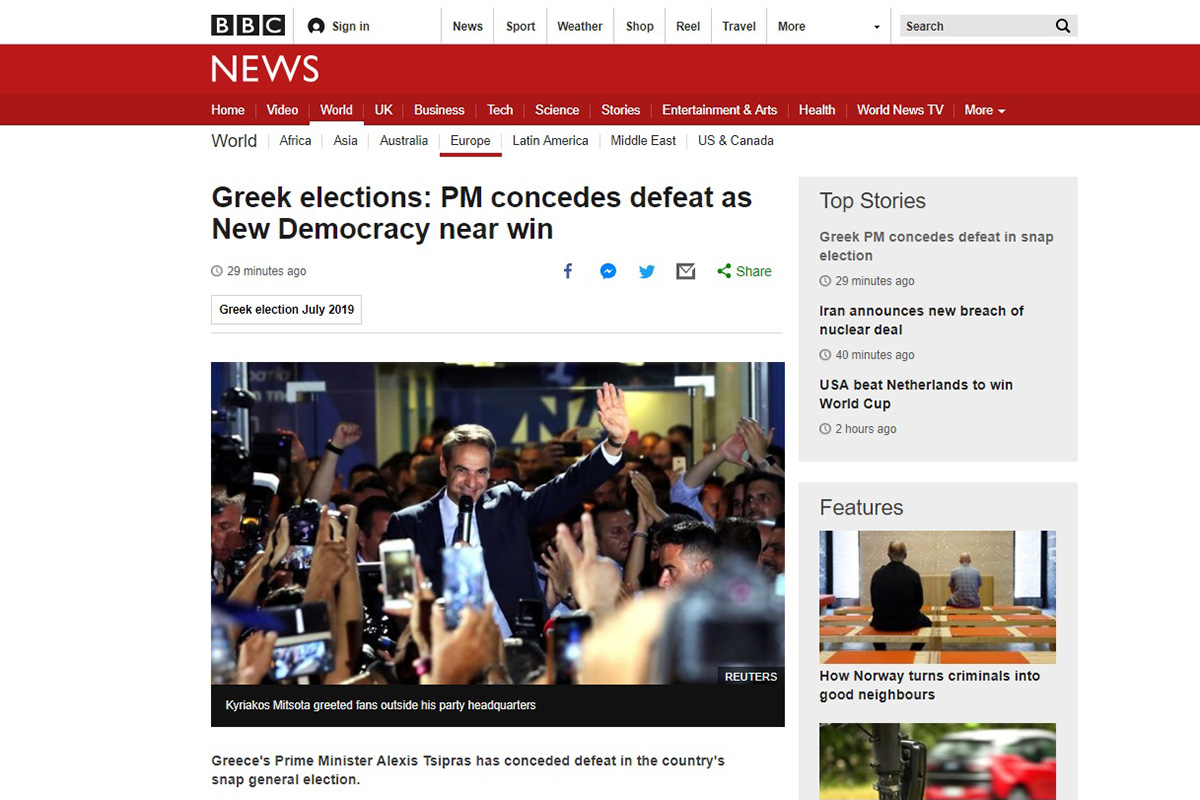This screenshot has height=800, width=1200.
Task: Email the article using the envelope icon
Action: coord(686,271)
